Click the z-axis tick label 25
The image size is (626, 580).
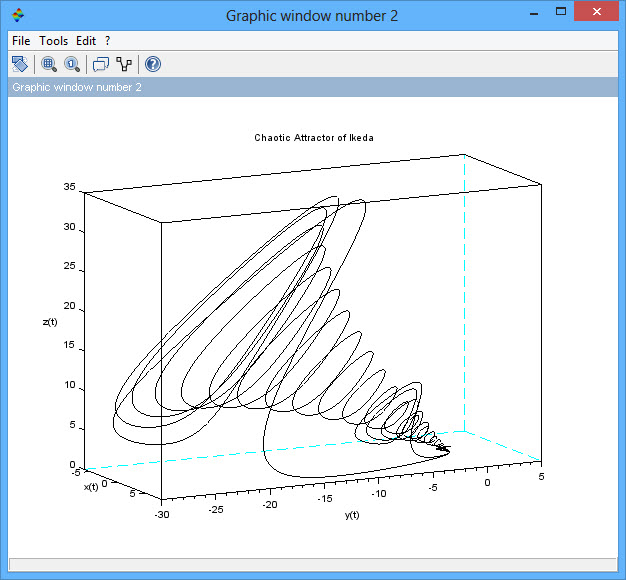(69, 266)
